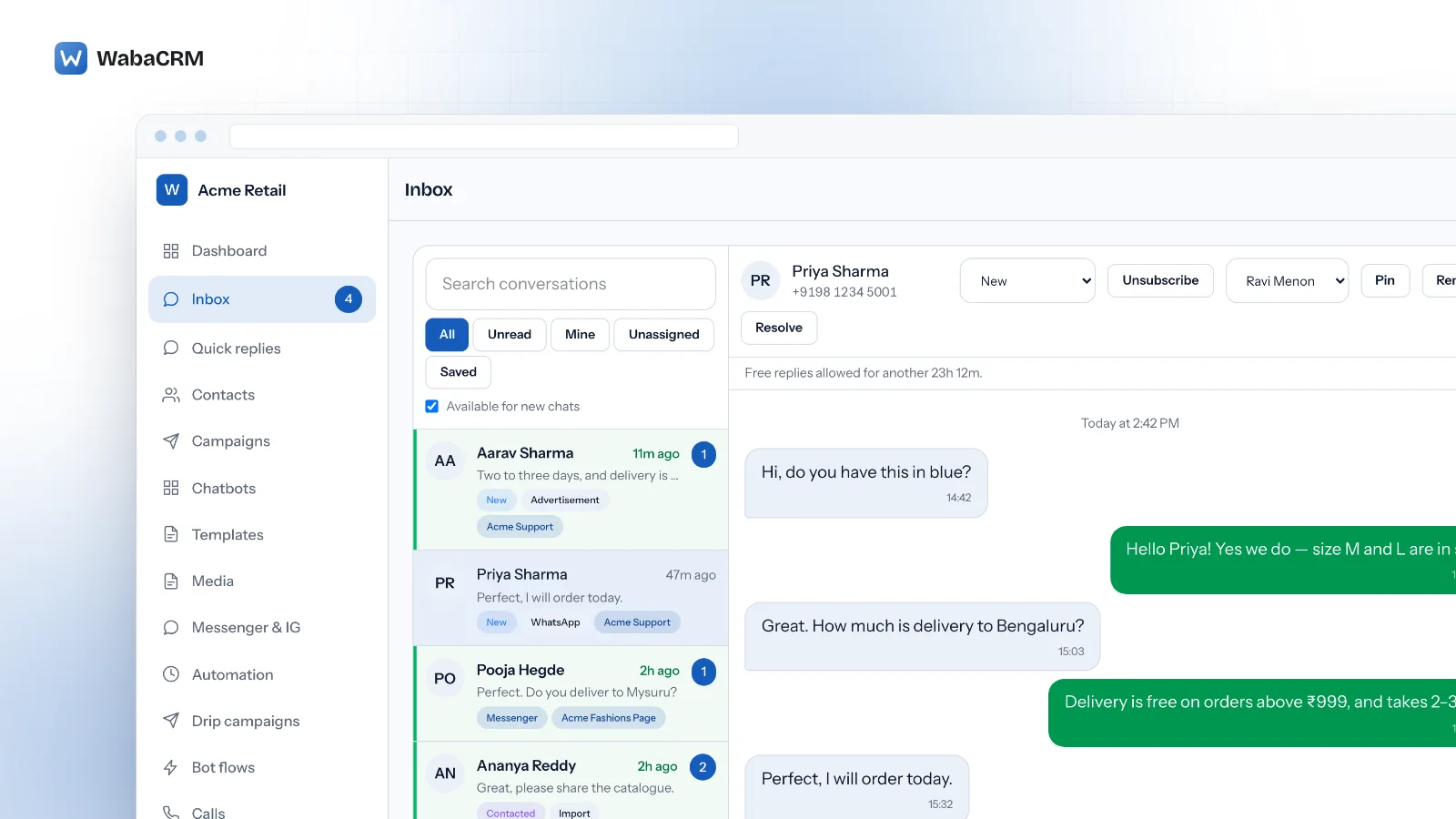The height and width of the screenshot is (819, 1456).
Task: Click Advertisement tag on Aarav Sharma
Action: coord(565,500)
